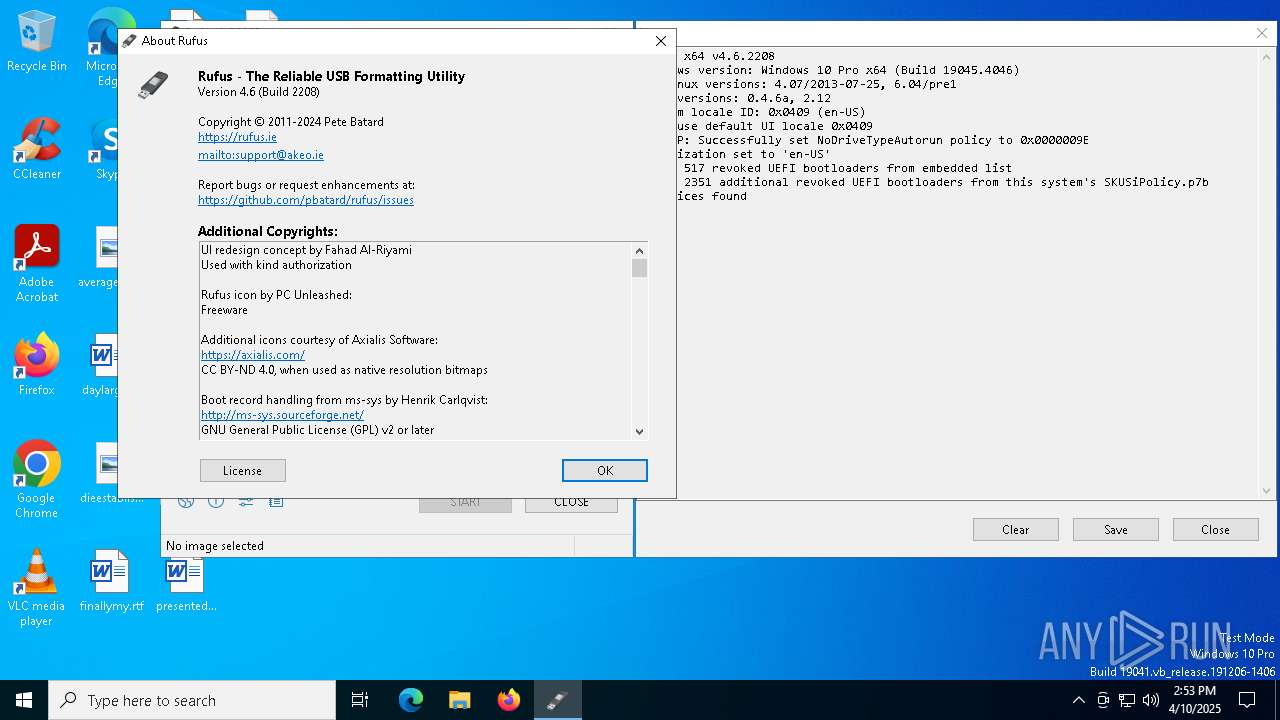Click the Rufus settings sliders icon
This screenshot has width=1280, height=720.
click(x=245, y=501)
